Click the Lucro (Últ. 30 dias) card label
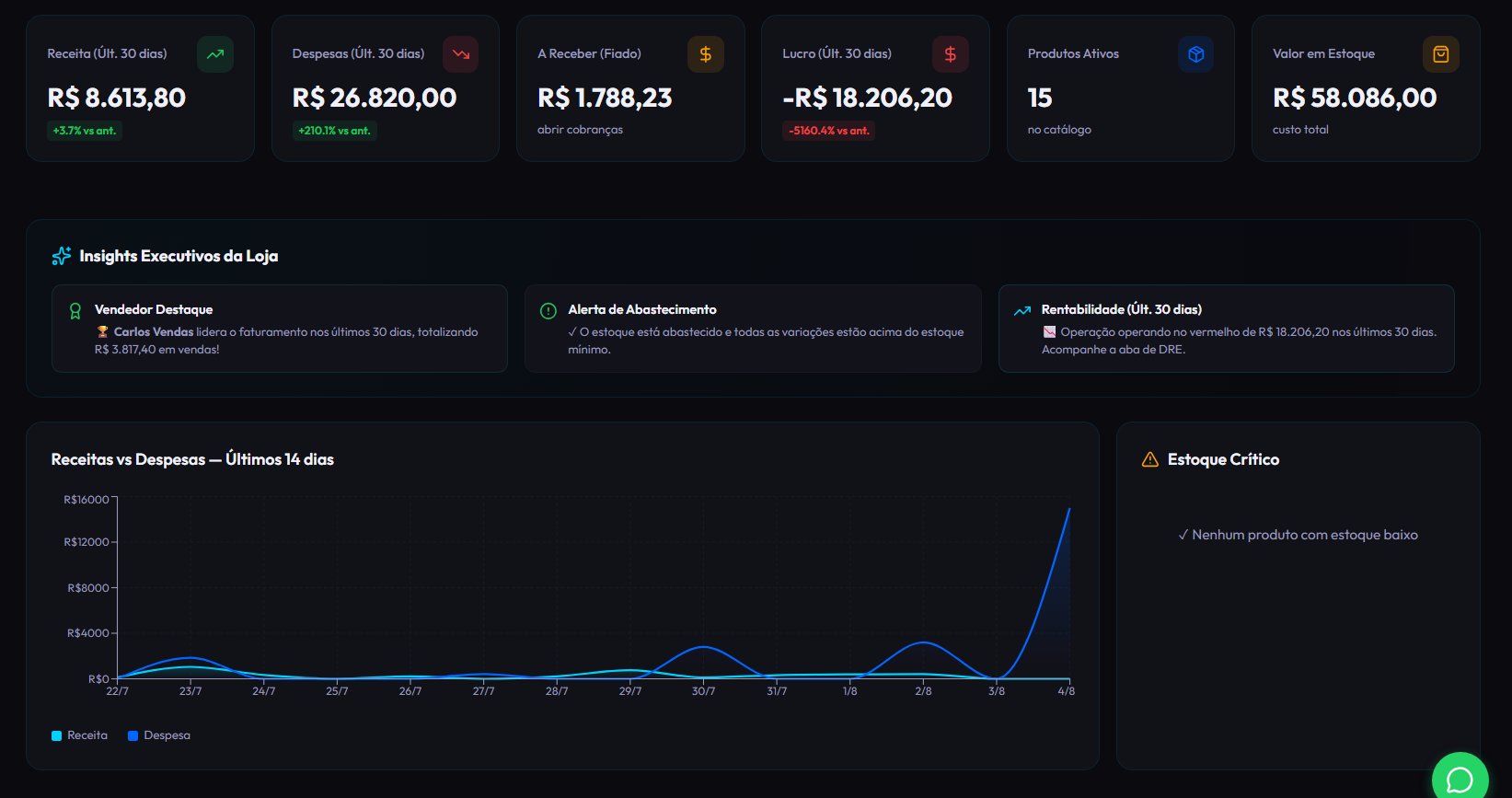This screenshot has height=798, width=1512. pos(837,54)
